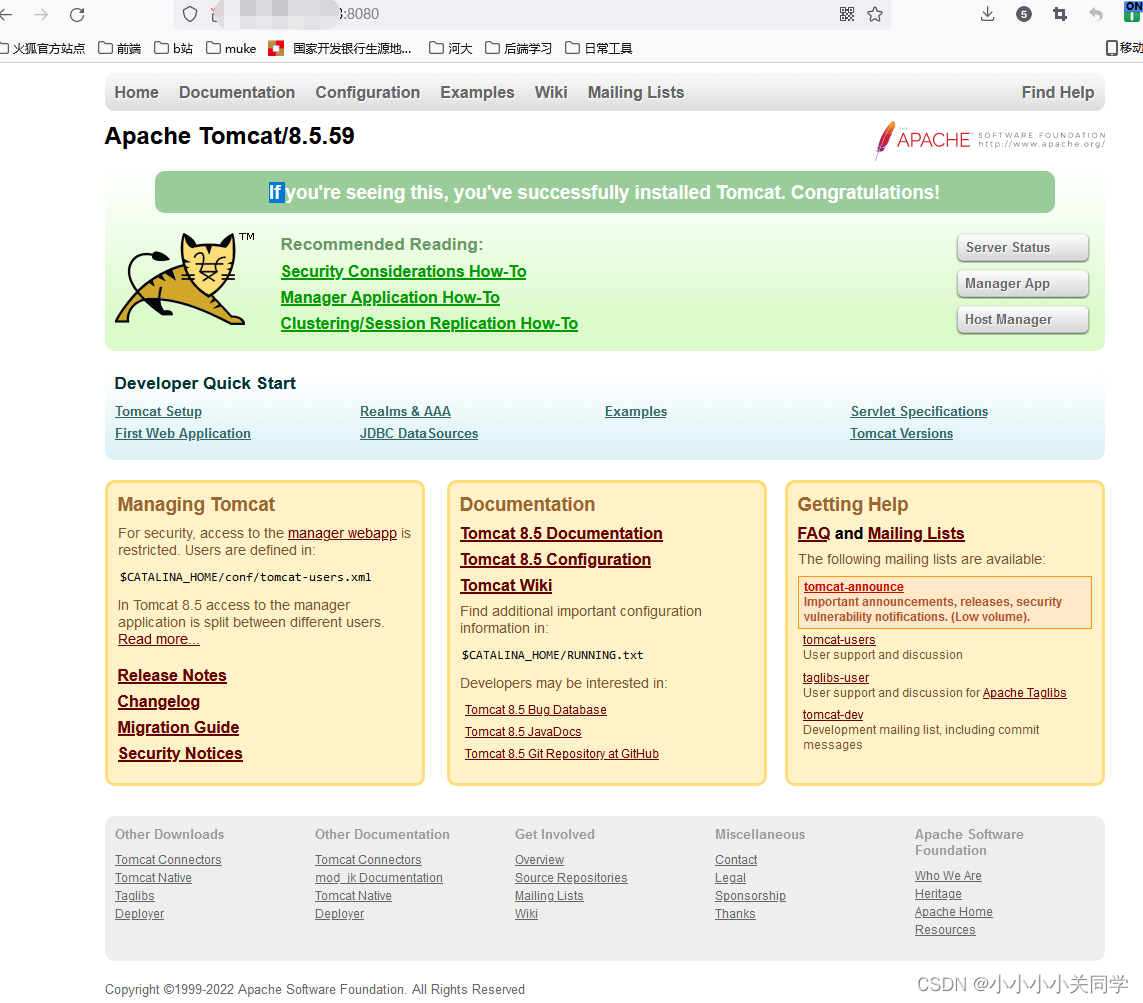Bookmark page with the star icon
The image size is (1143, 1003).
875,14
